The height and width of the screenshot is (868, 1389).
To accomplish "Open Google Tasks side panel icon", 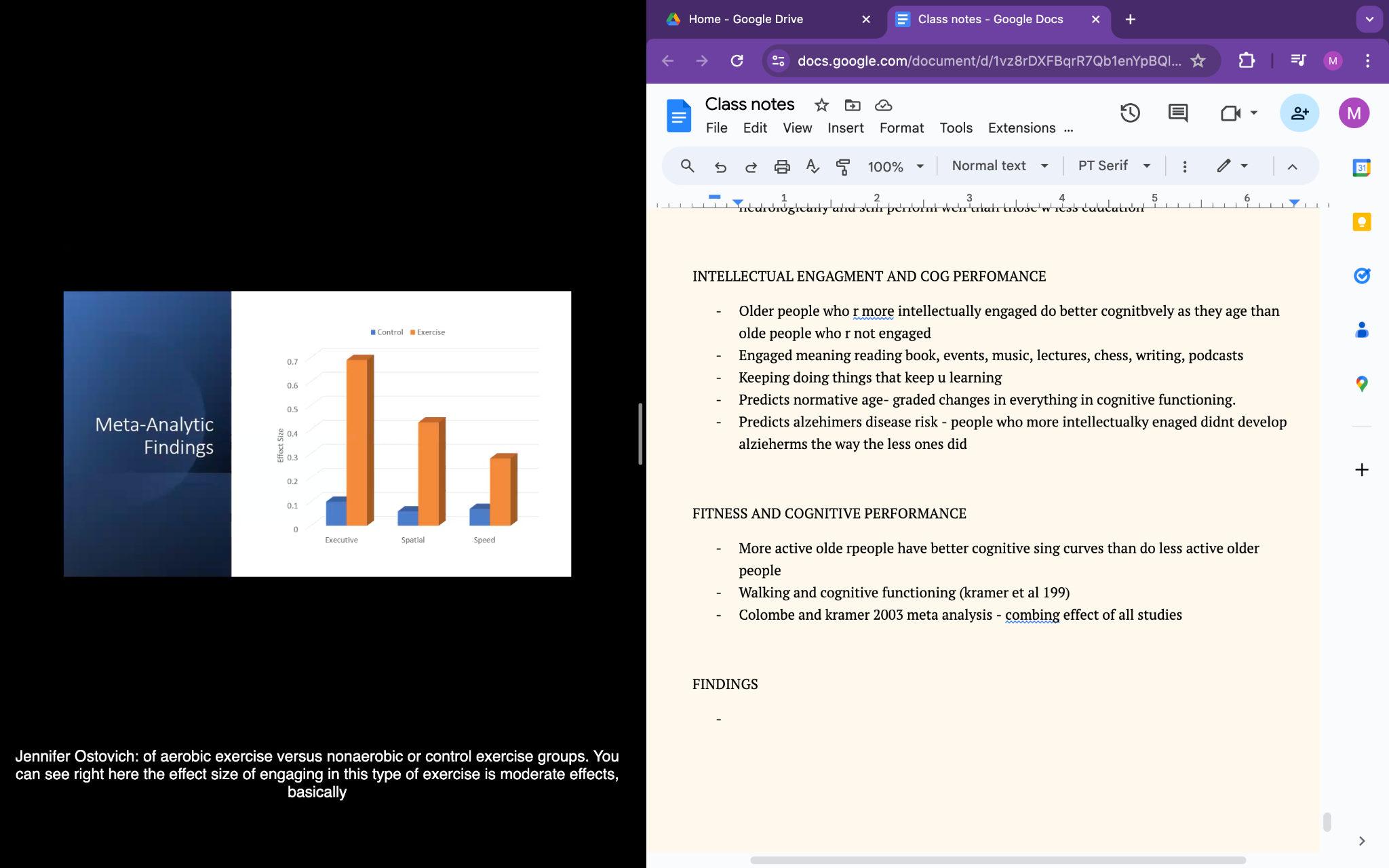I will coord(1361,276).
